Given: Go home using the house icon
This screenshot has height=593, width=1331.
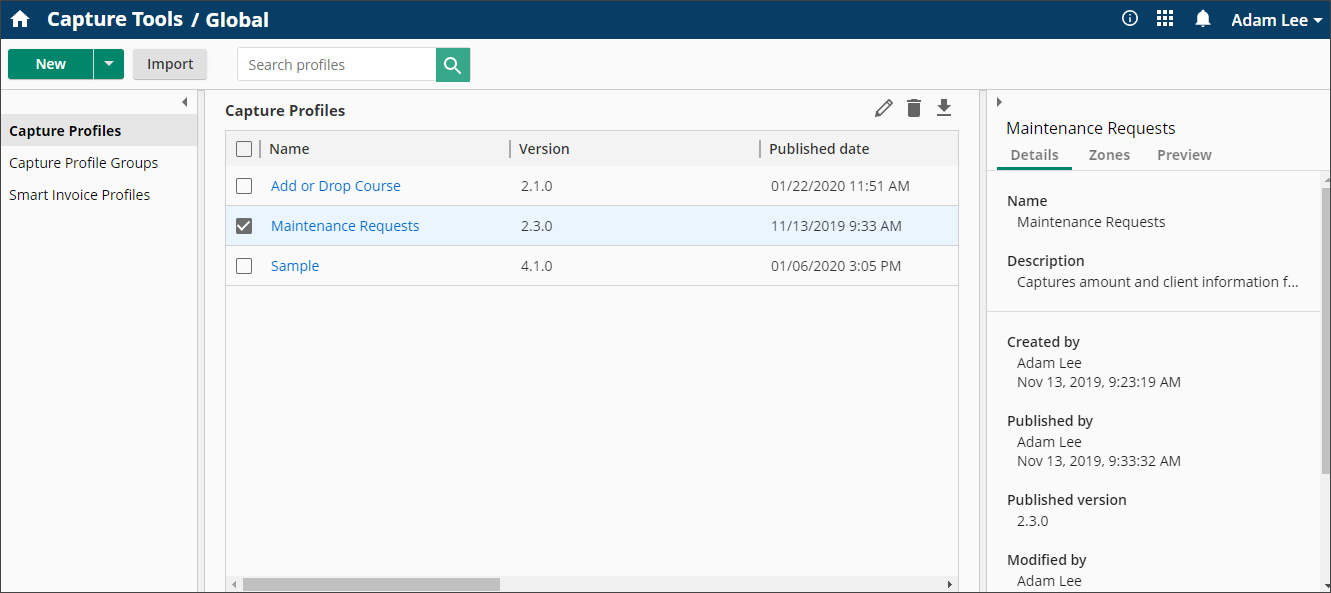Looking at the screenshot, I should (20, 19).
